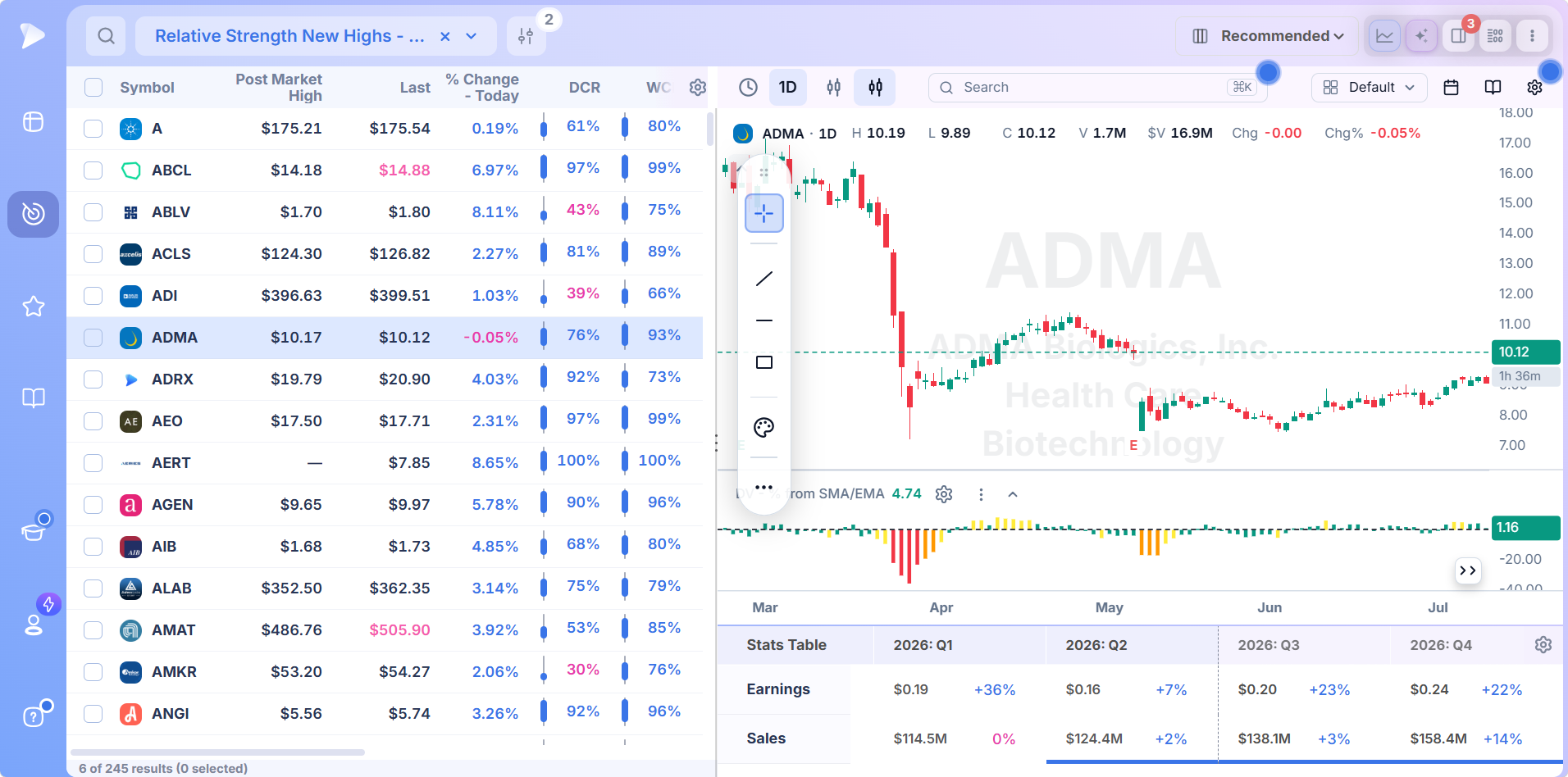Open the Default chart template dropdown
This screenshot has width=1568, height=777.
[1370, 87]
